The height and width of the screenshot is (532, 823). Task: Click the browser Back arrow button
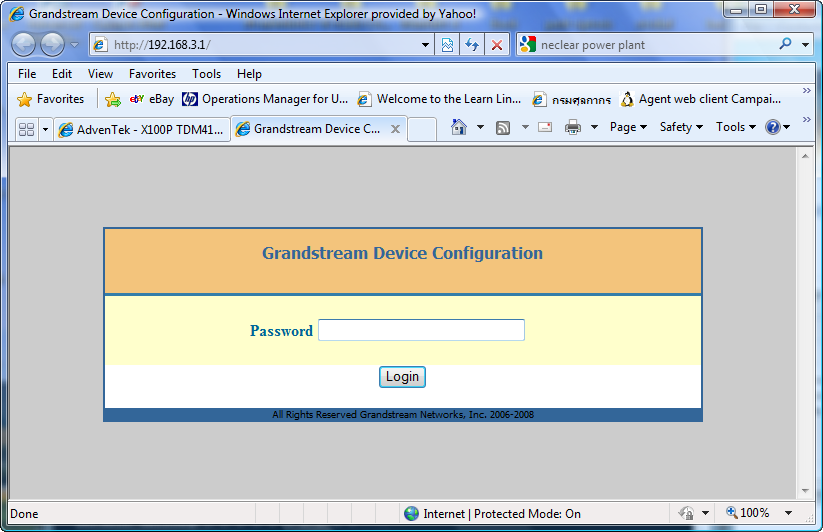pos(23,45)
